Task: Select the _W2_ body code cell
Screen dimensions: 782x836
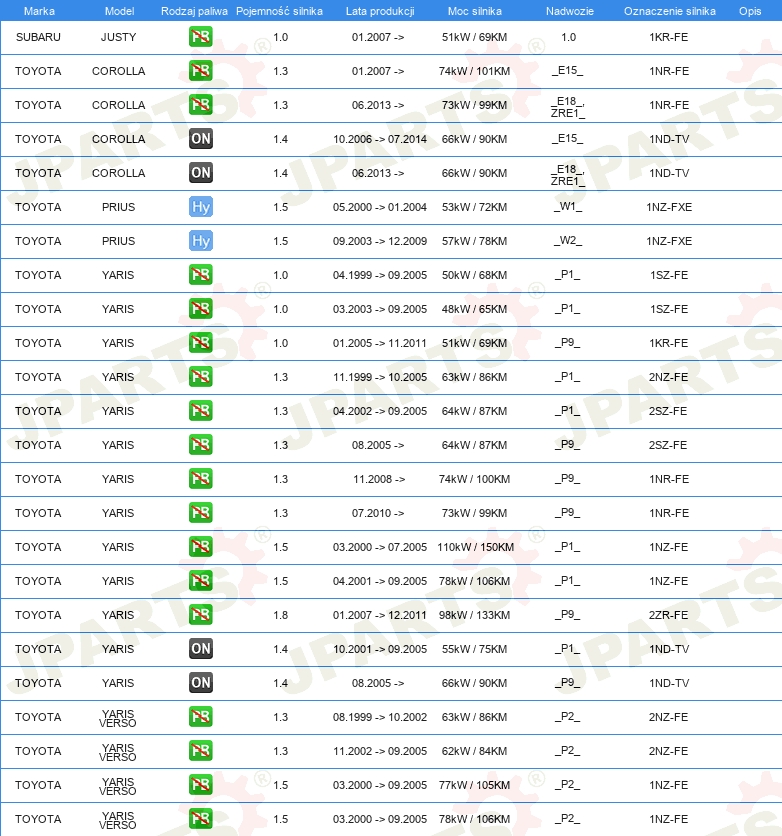Action: click(568, 241)
